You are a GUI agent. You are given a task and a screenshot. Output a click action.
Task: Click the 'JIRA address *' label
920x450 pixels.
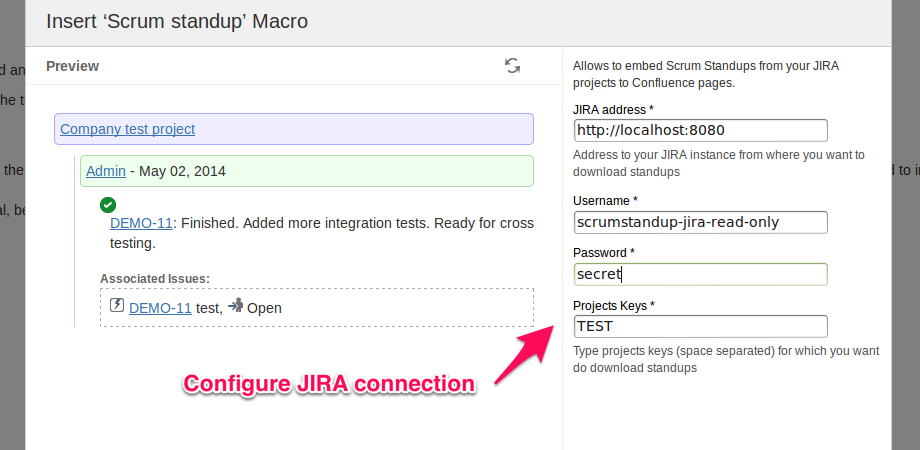click(613, 110)
